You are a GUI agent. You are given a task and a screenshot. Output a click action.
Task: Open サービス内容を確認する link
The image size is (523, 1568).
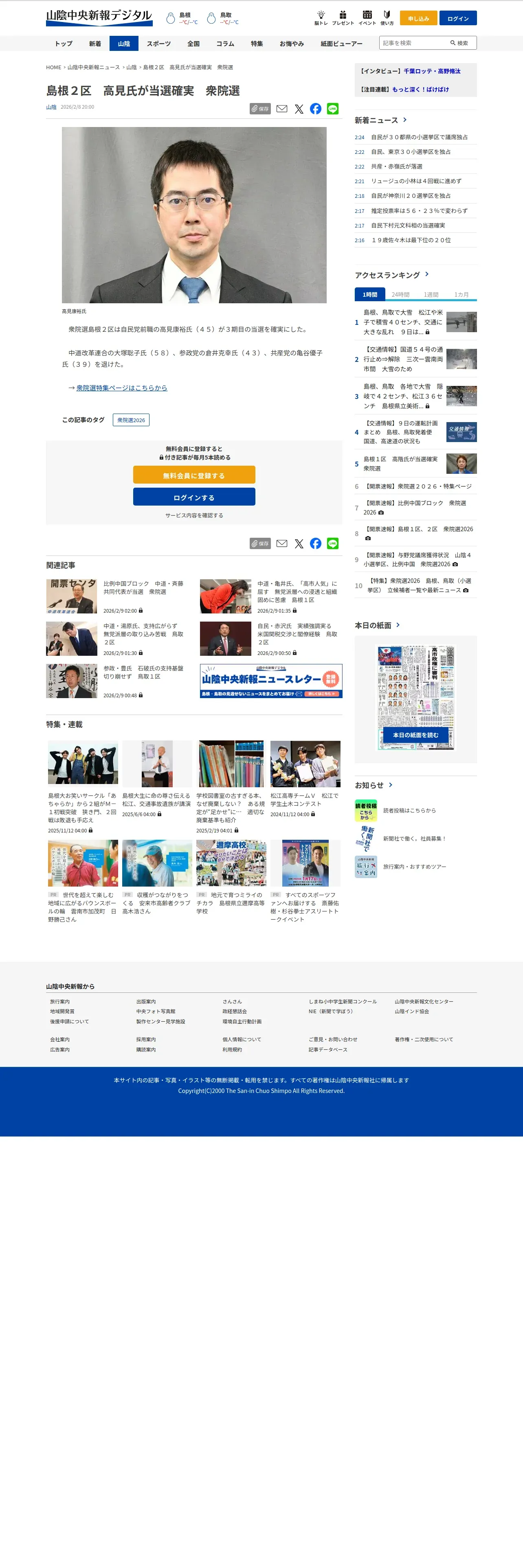pos(194,516)
